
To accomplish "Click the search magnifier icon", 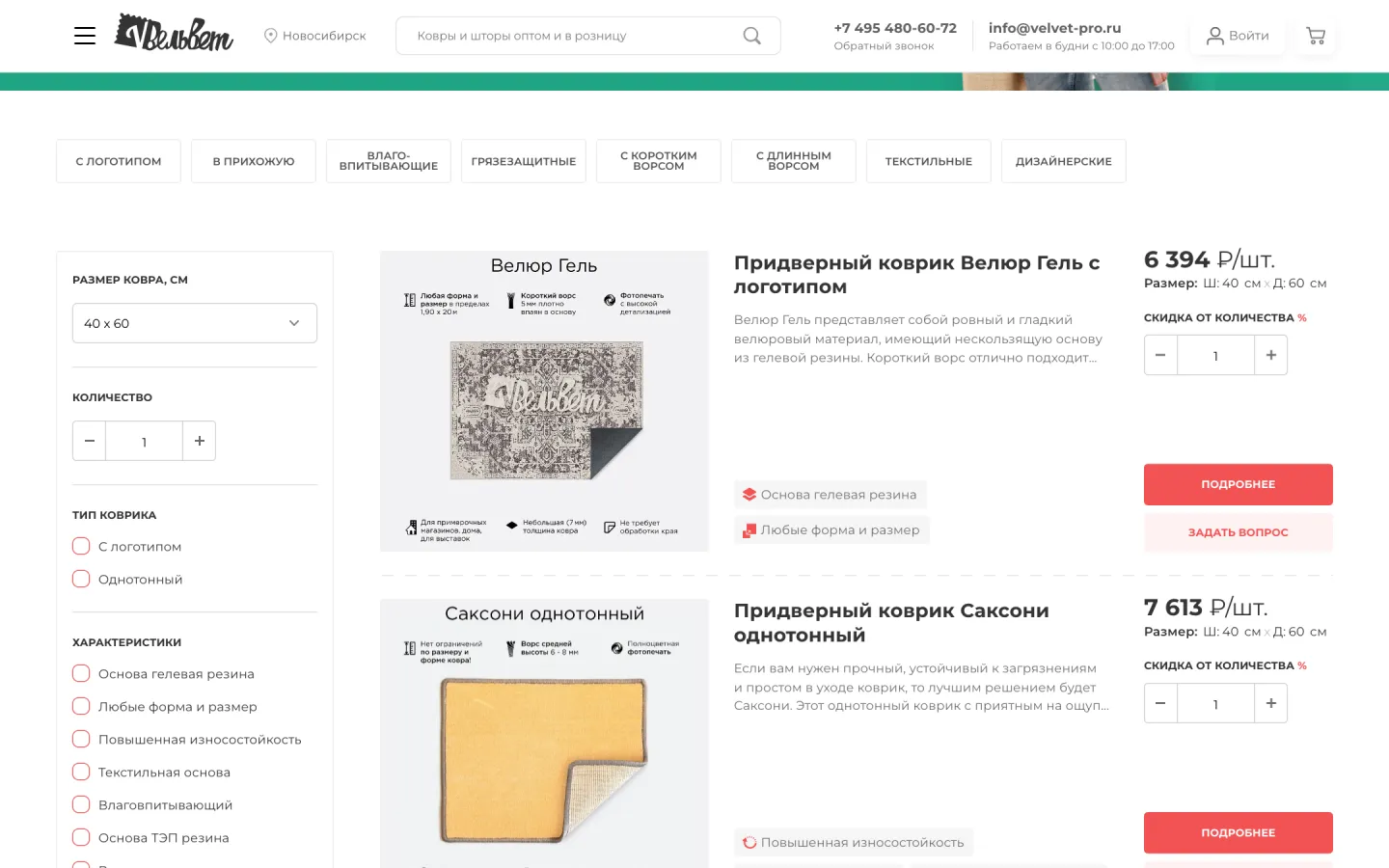I will pyautogui.click(x=751, y=36).
